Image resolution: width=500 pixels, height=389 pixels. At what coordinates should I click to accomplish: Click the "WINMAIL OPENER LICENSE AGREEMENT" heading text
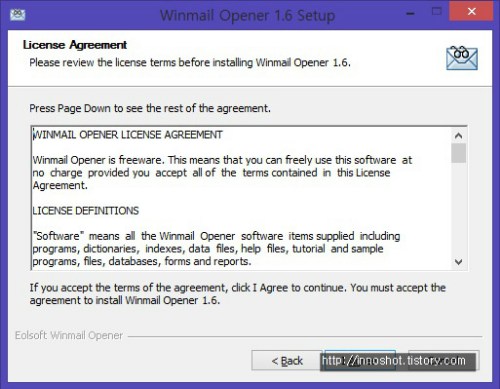tap(128, 135)
